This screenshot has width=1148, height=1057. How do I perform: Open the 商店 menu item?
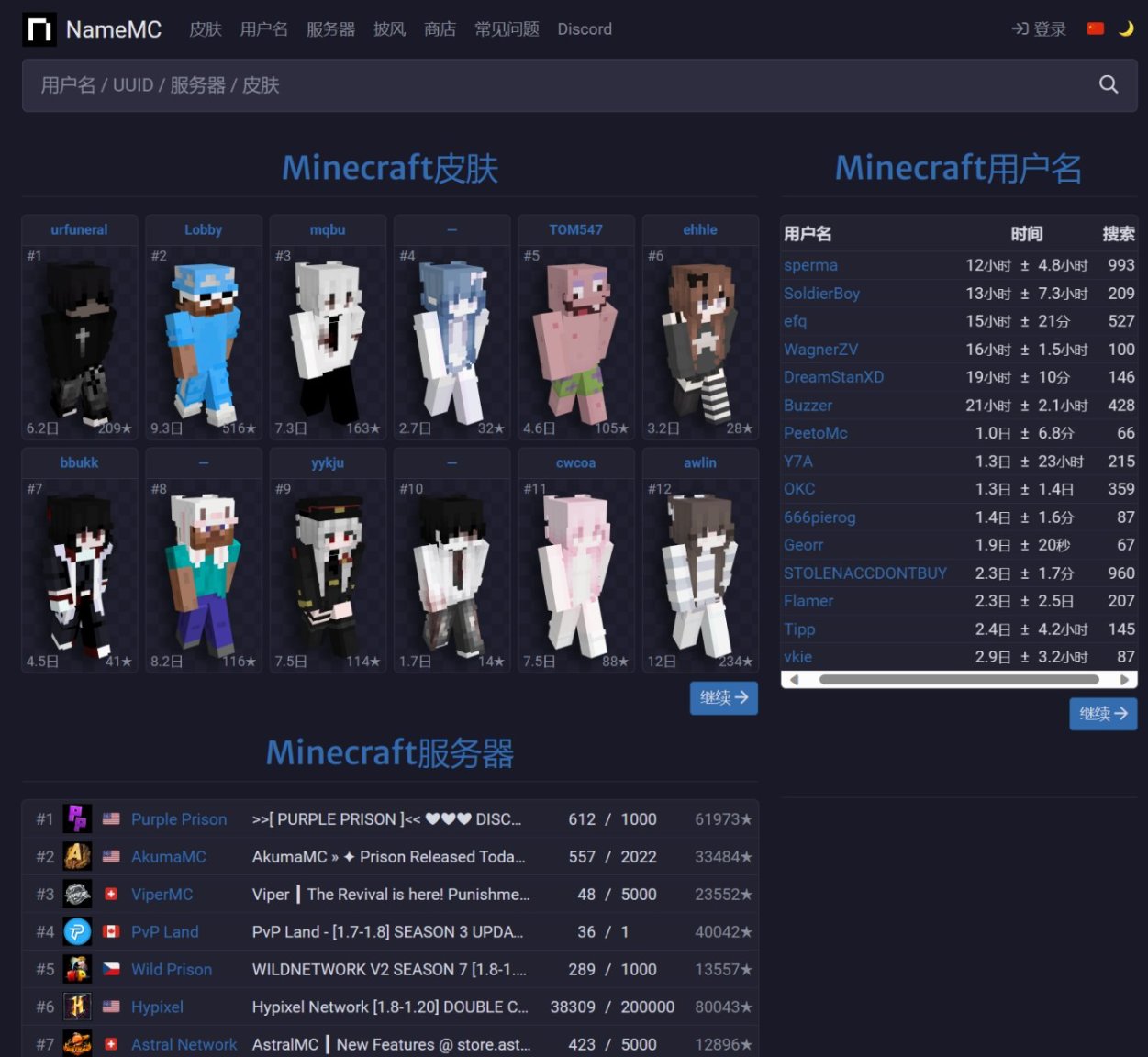[440, 29]
